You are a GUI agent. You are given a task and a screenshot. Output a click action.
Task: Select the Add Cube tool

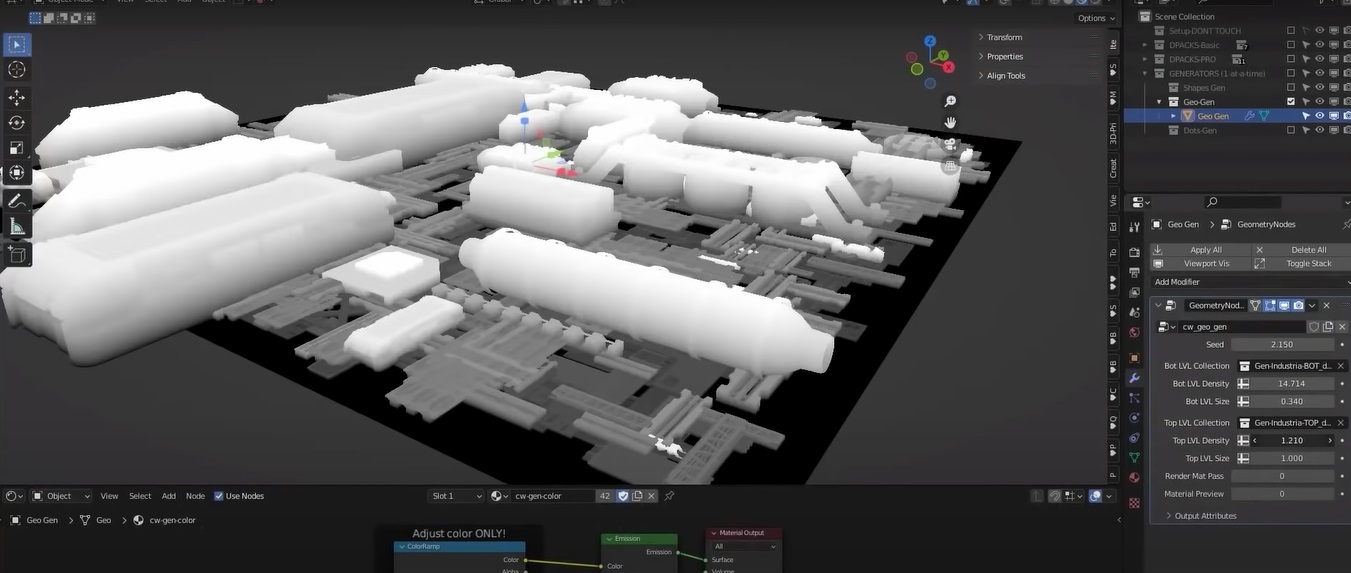pyautogui.click(x=17, y=255)
